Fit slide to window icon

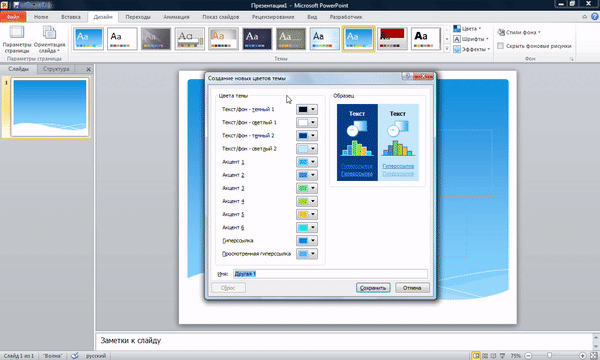pyautogui.click(x=593, y=356)
